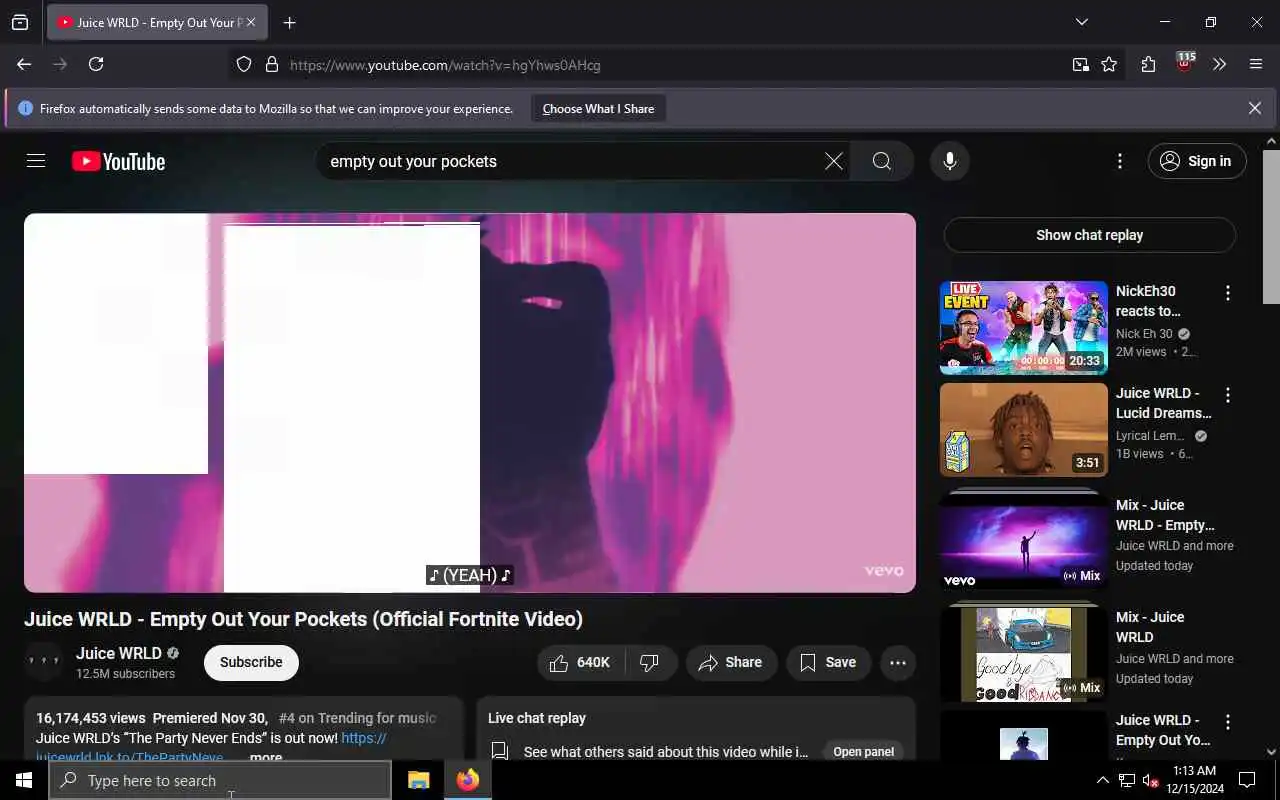List all tabs dropdown arrow

[1082, 22]
